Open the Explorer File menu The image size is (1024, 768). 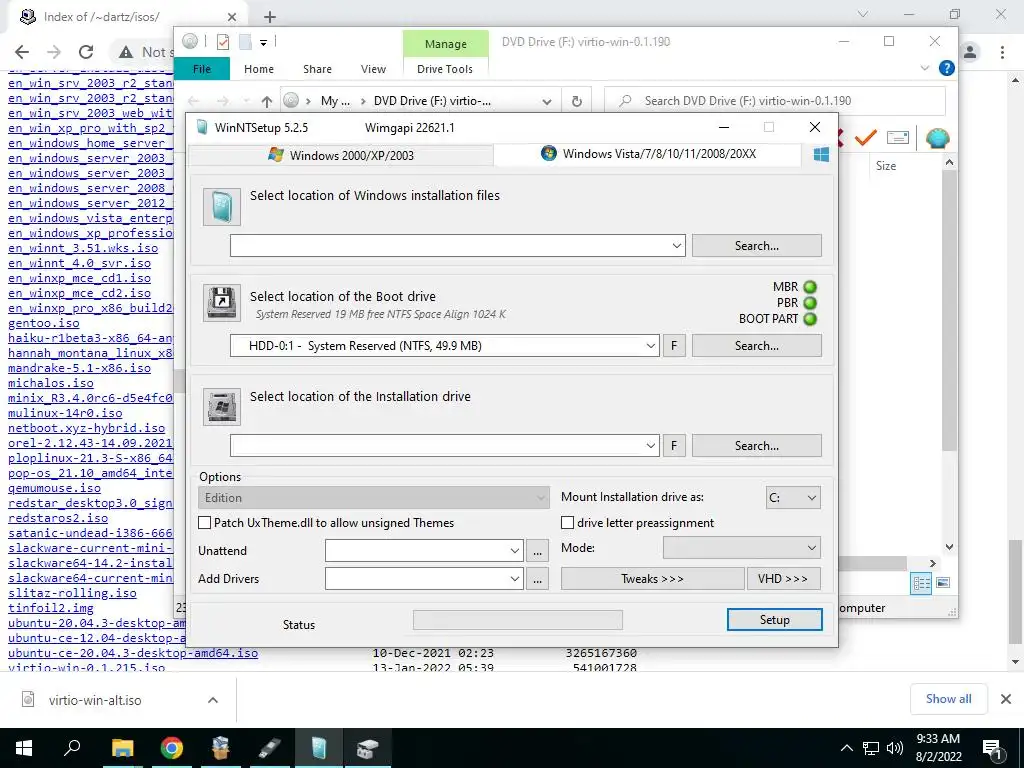202,69
